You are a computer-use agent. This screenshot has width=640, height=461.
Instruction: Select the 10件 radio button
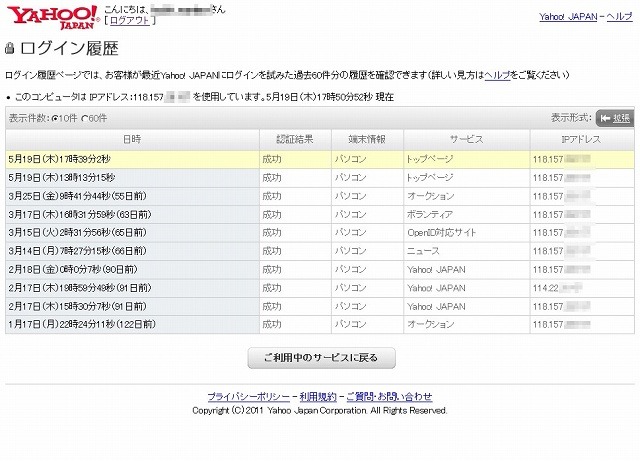[x=55, y=119]
